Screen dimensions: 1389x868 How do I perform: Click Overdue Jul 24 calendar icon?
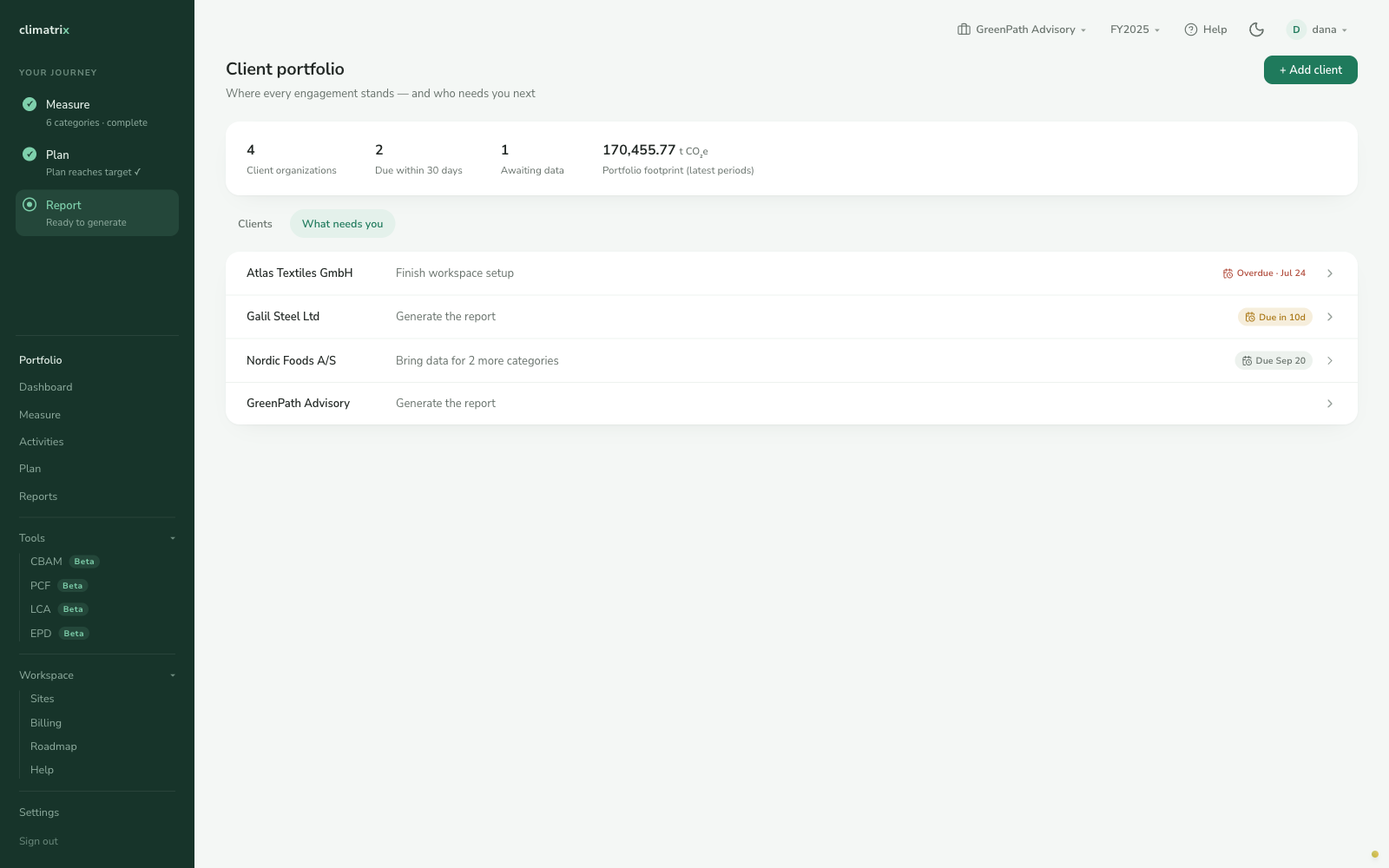tap(1228, 273)
